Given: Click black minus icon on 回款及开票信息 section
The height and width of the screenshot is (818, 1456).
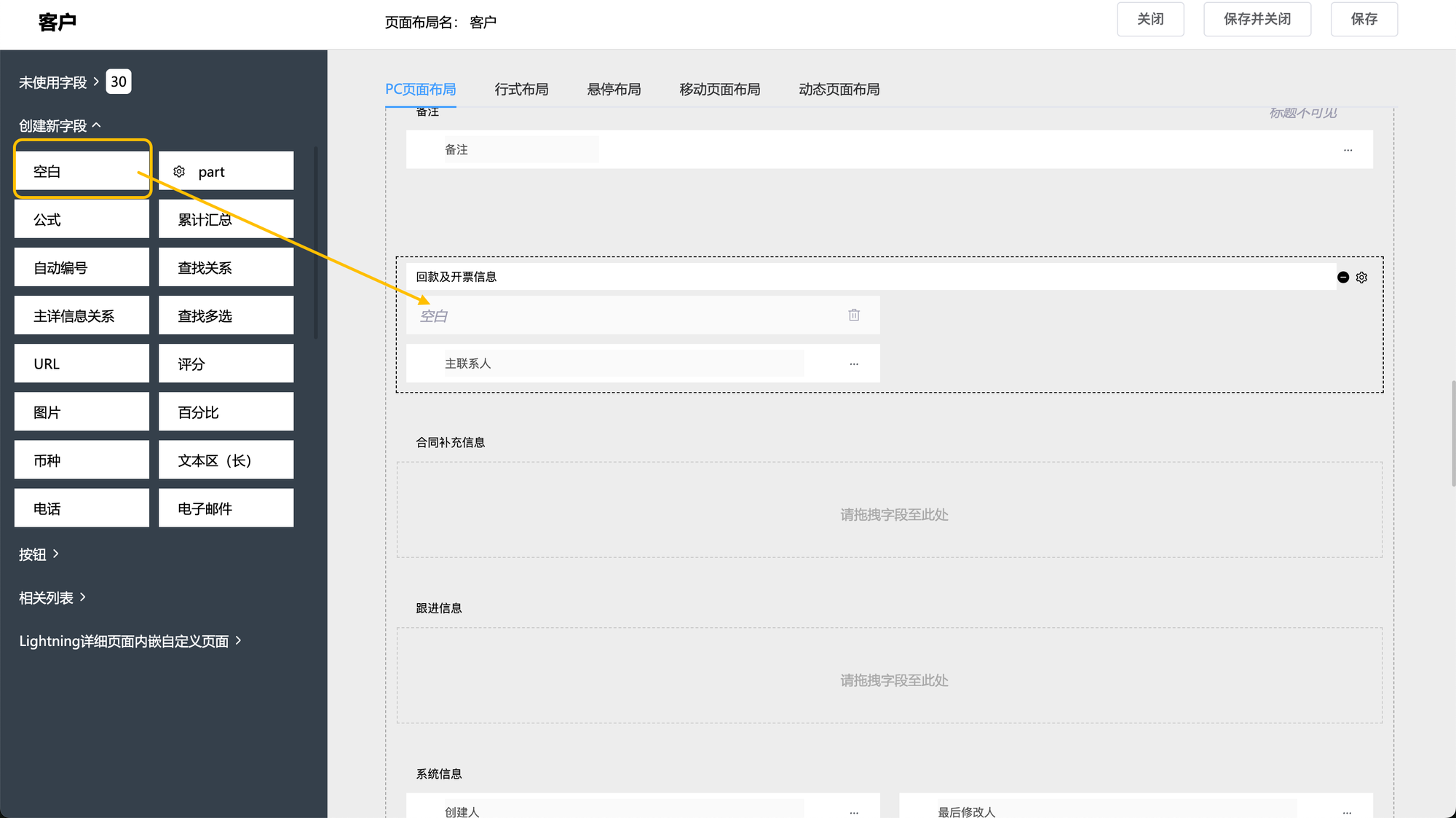Looking at the screenshot, I should tap(1343, 278).
